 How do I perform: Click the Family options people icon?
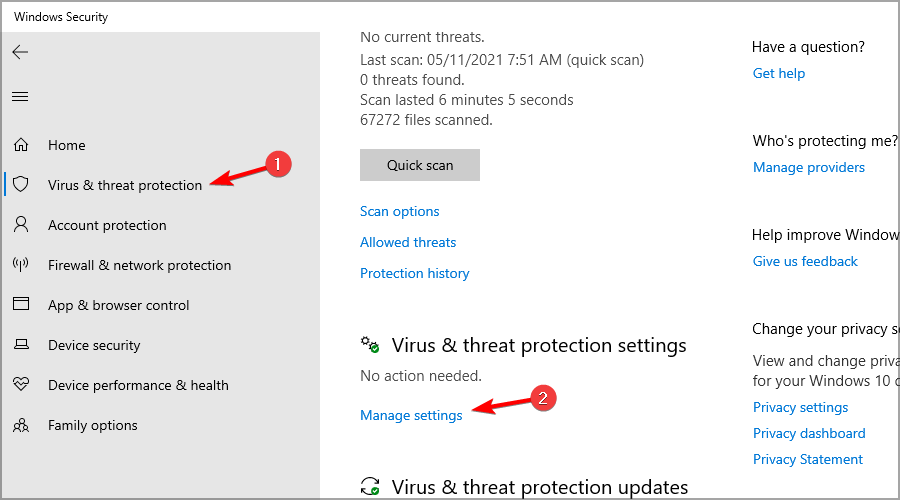click(x=20, y=425)
